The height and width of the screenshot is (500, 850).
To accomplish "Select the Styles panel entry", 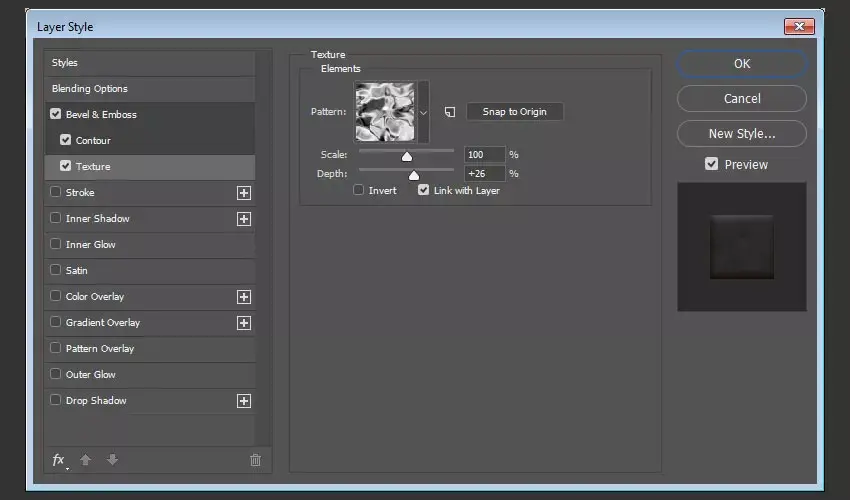I will tap(150, 63).
